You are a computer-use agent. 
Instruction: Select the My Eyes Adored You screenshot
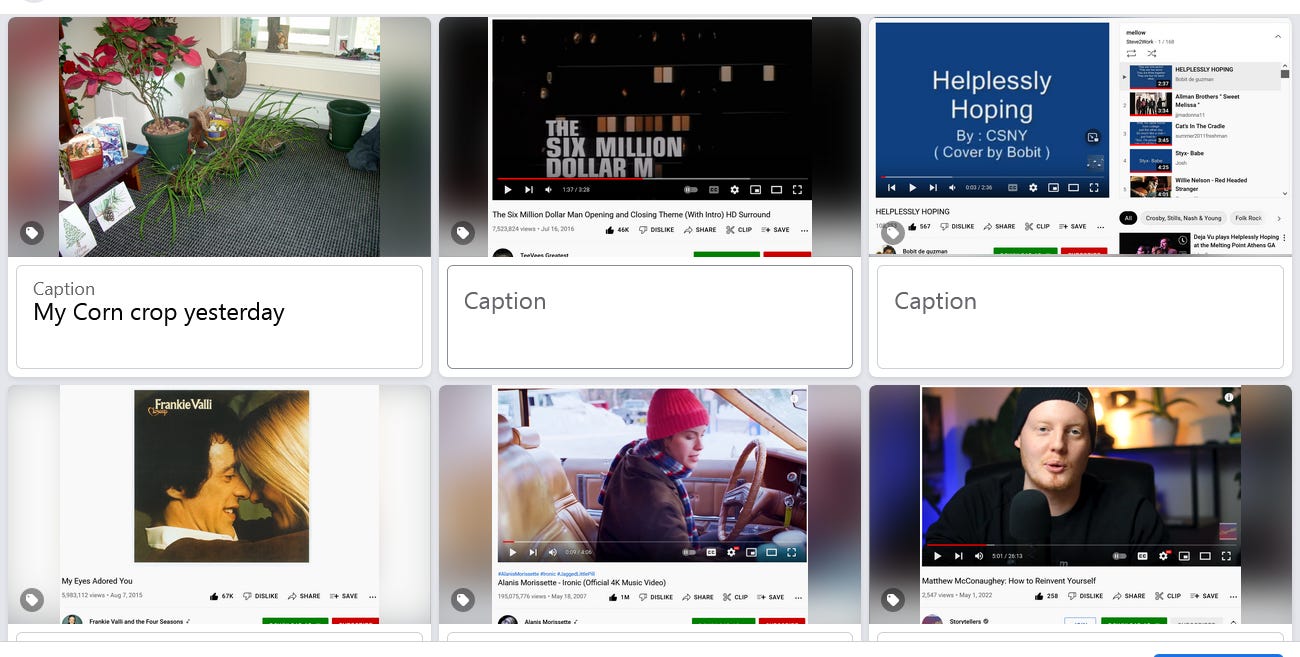[219, 505]
